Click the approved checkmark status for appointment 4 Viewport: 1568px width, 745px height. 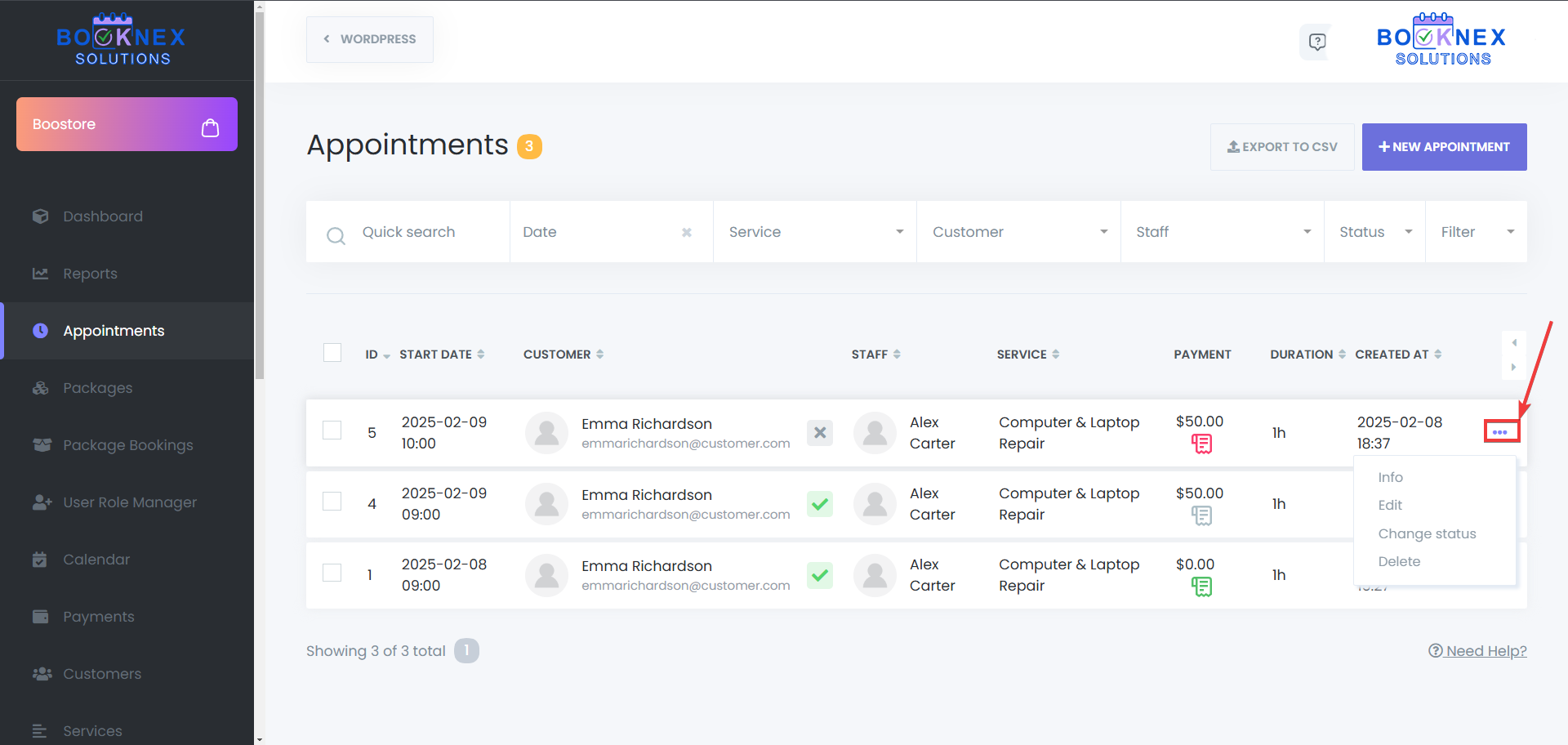coord(820,504)
